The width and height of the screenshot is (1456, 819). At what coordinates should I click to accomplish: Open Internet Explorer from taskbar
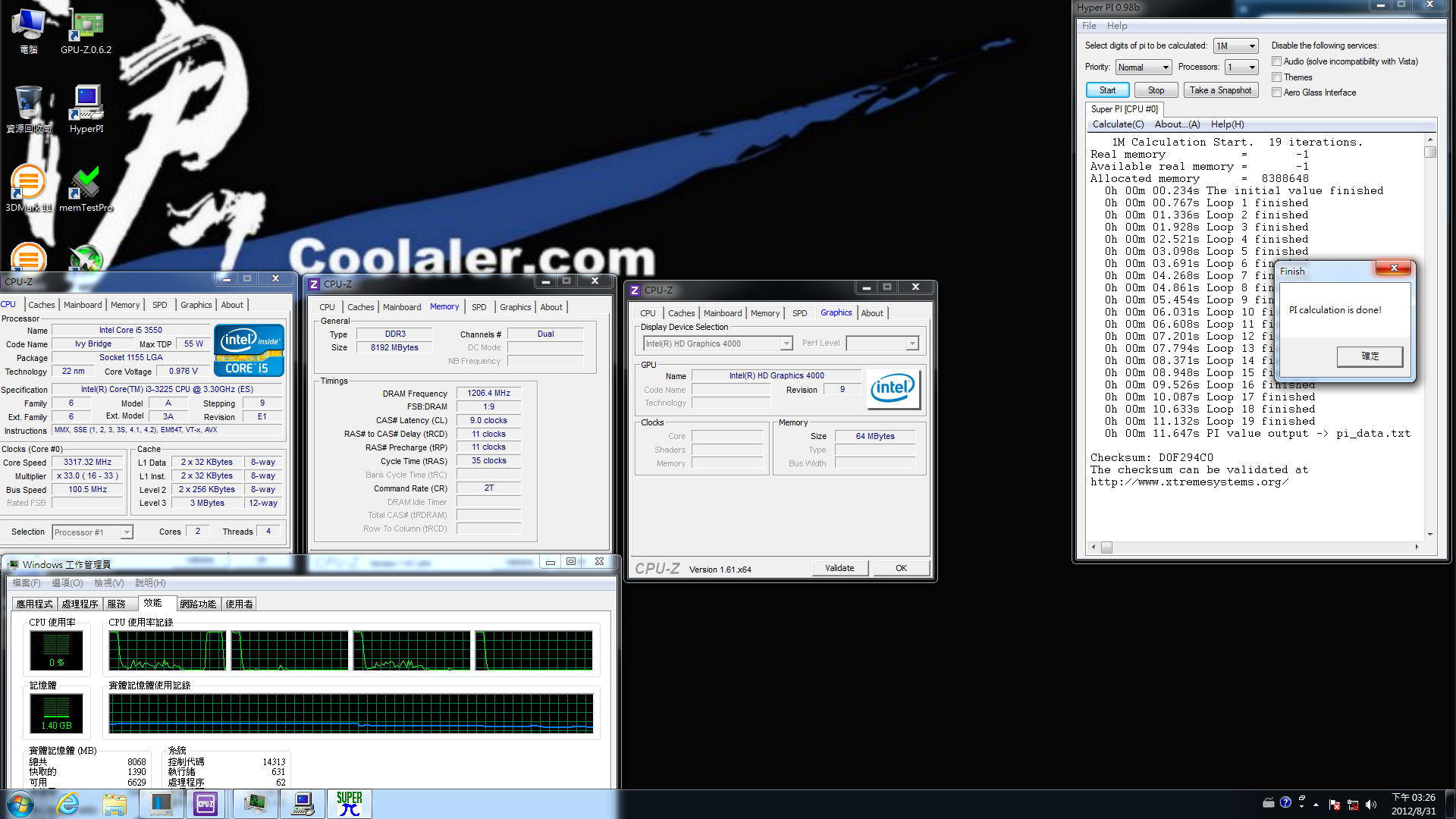pos(67,804)
